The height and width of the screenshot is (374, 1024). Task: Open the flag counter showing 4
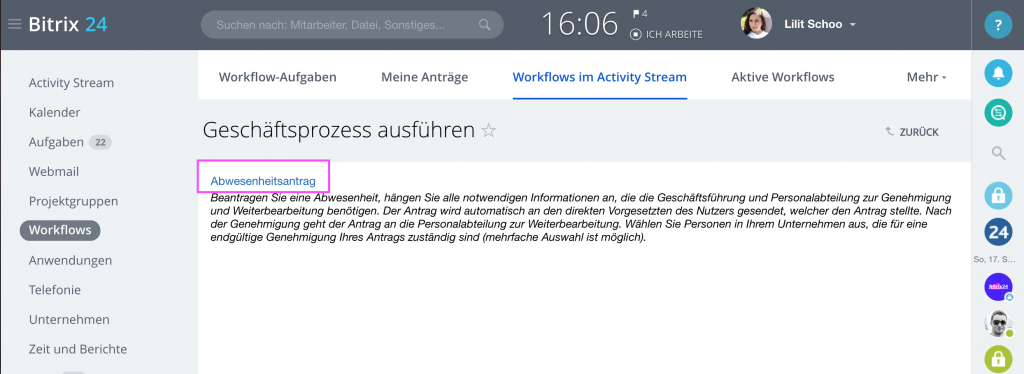pos(639,13)
